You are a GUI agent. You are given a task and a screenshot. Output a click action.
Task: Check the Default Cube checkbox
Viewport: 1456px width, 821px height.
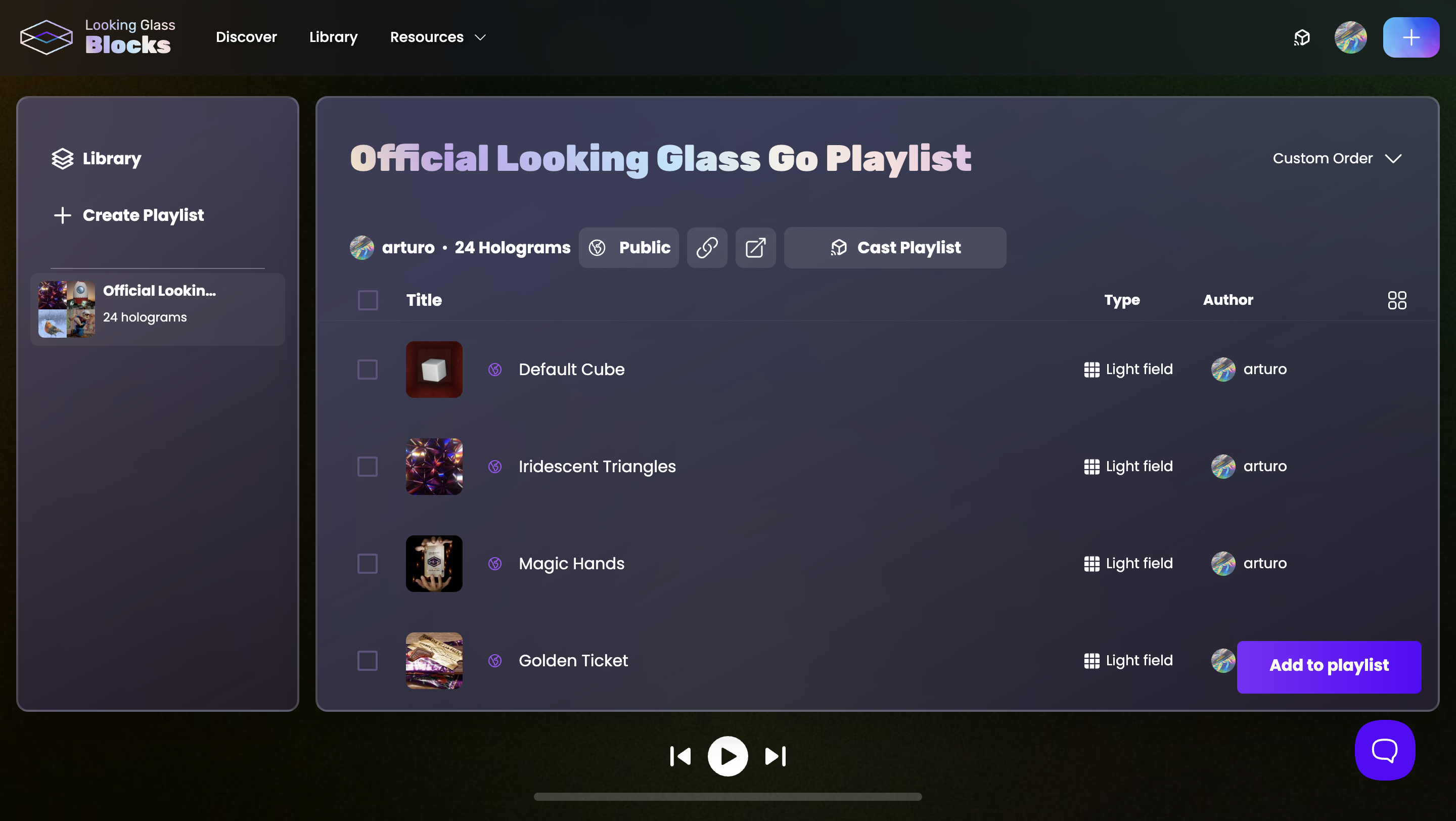pyautogui.click(x=368, y=370)
